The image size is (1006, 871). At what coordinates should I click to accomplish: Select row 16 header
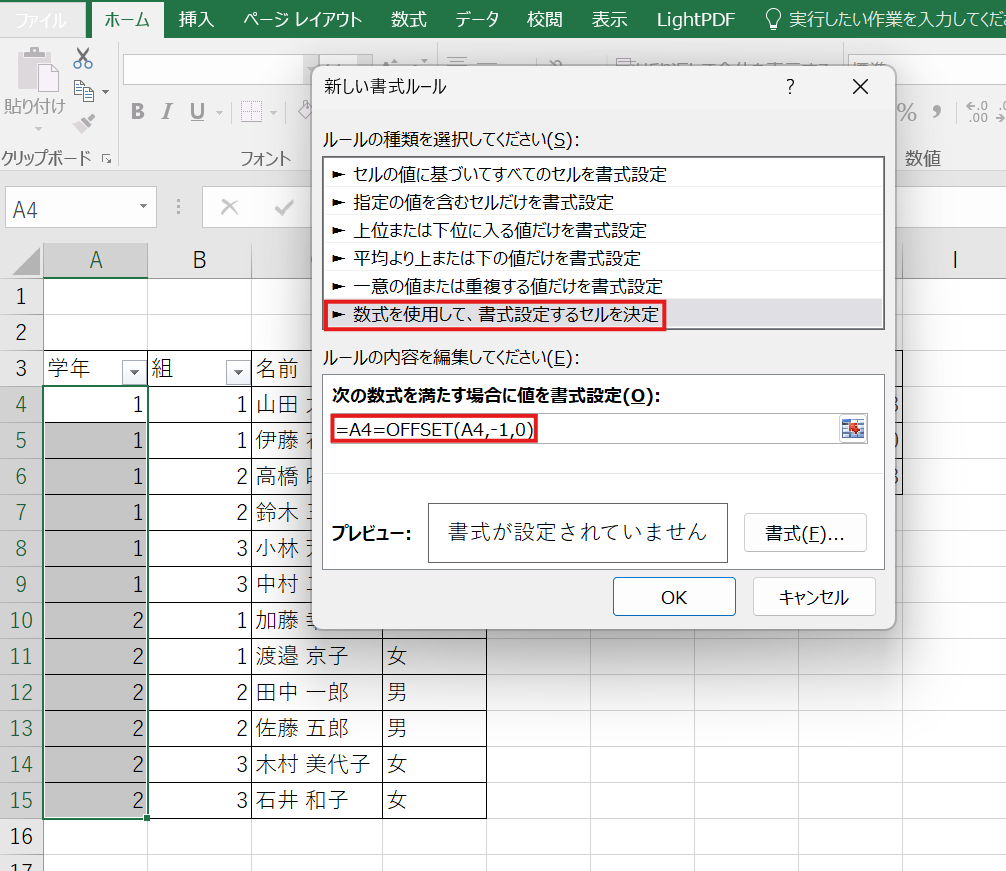pyautogui.click(x=21, y=836)
